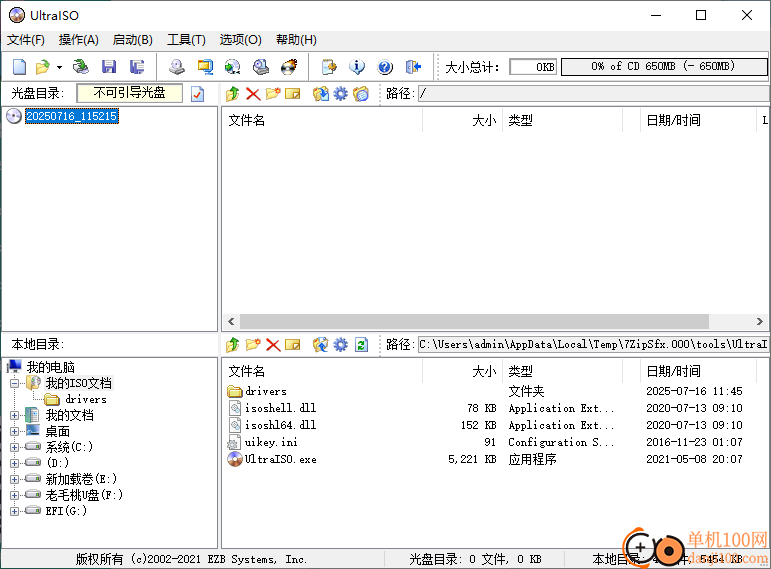Viewport: 771px width, 569px height.
Task: Click the local path field C:\Users\admin
Action: (x=593, y=344)
